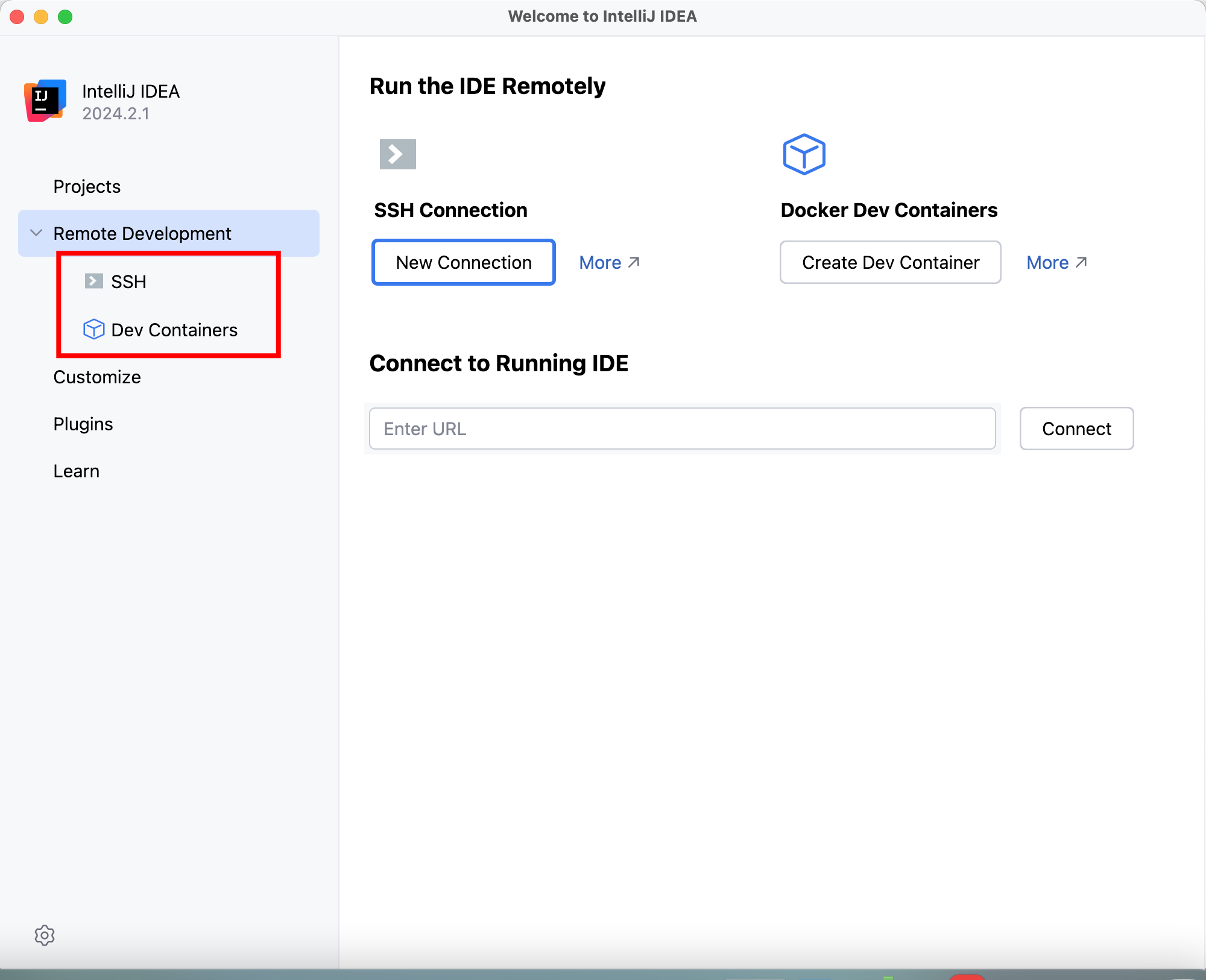The width and height of the screenshot is (1206, 980).
Task: Click the SSH icon in sidebar
Action: [93, 281]
